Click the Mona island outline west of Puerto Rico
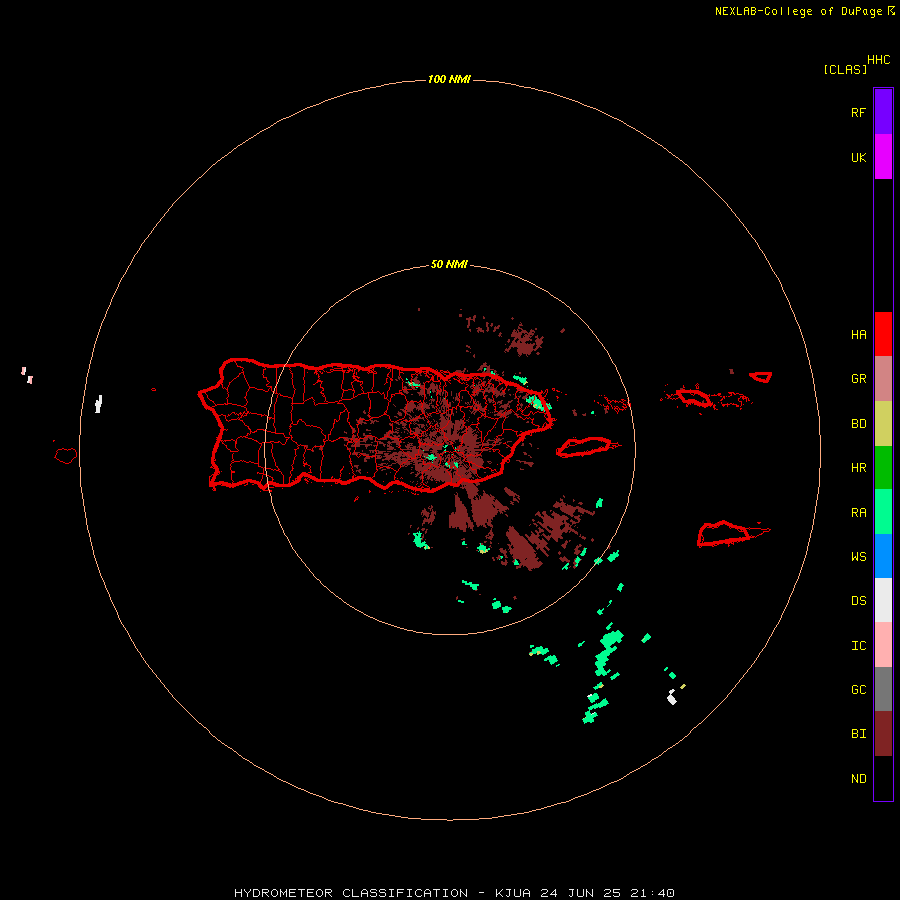 65,456
